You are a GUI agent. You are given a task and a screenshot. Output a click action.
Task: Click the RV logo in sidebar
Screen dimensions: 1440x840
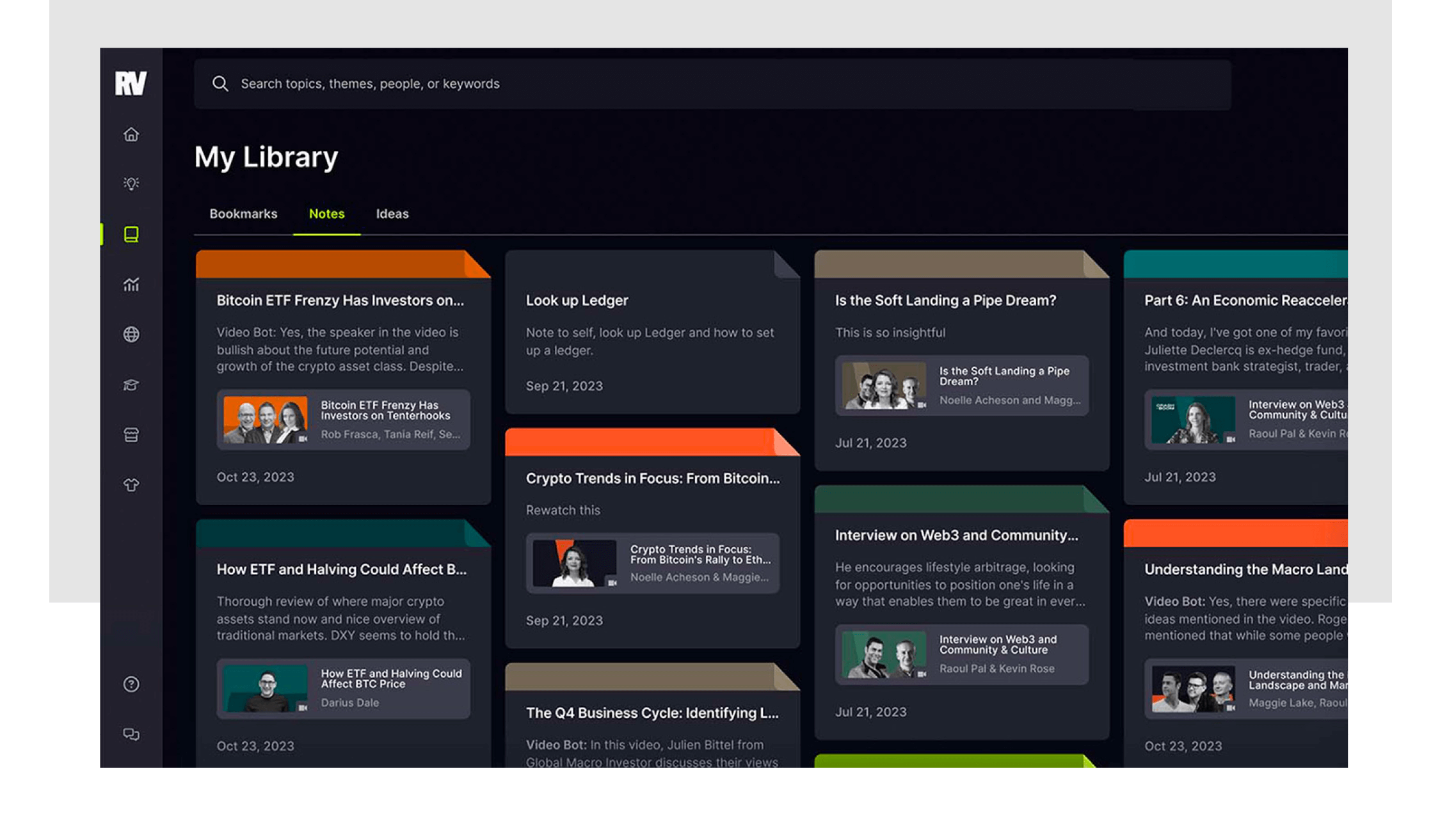pyautogui.click(x=131, y=83)
